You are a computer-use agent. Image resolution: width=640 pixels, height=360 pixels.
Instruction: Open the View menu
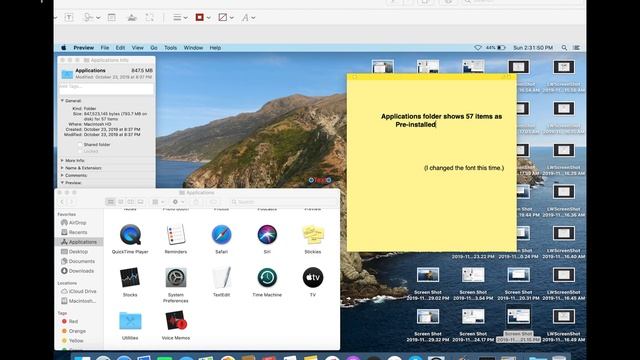point(138,48)
